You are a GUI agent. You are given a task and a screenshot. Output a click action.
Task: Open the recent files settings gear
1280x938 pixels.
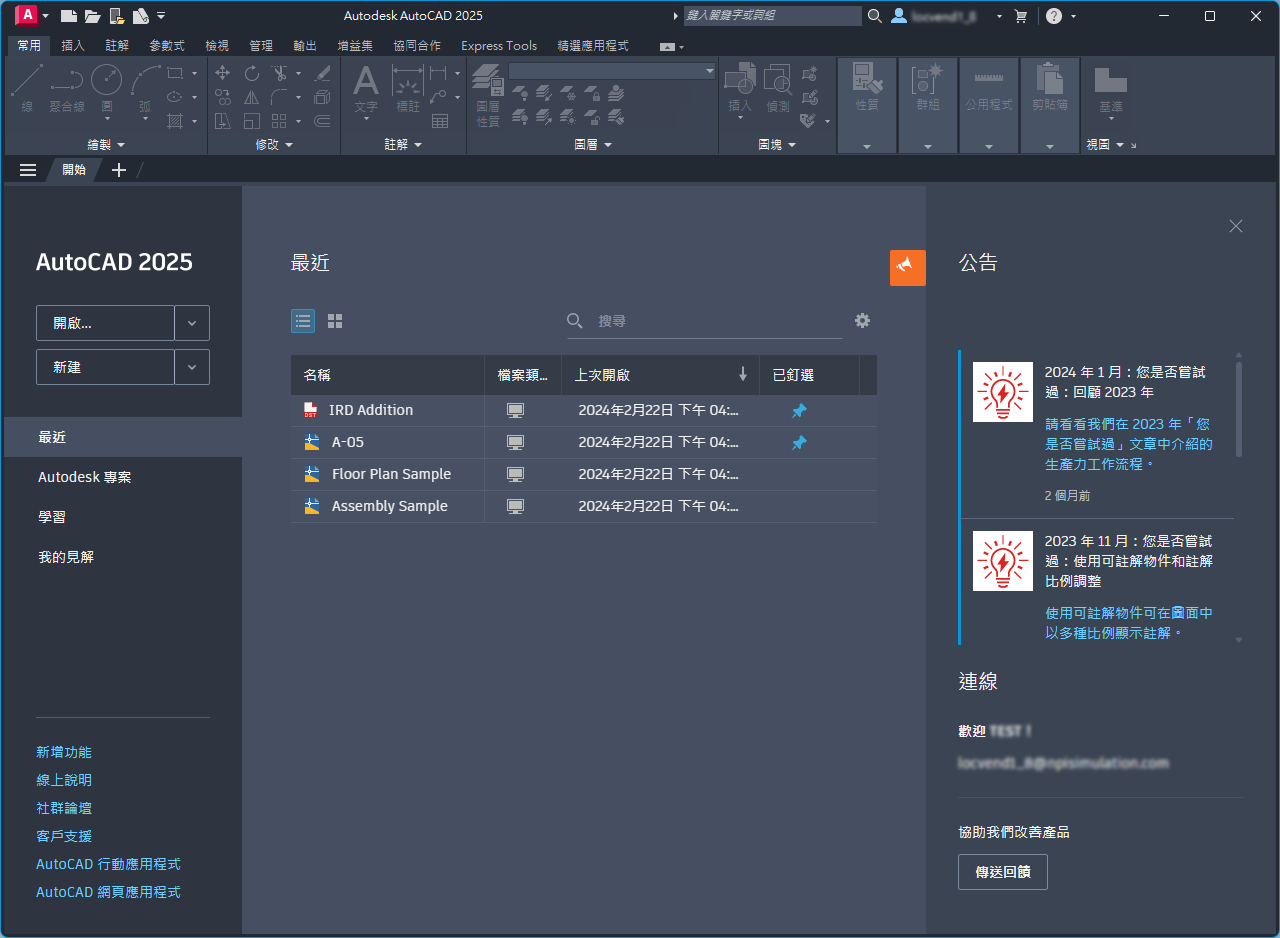[863, 321]
